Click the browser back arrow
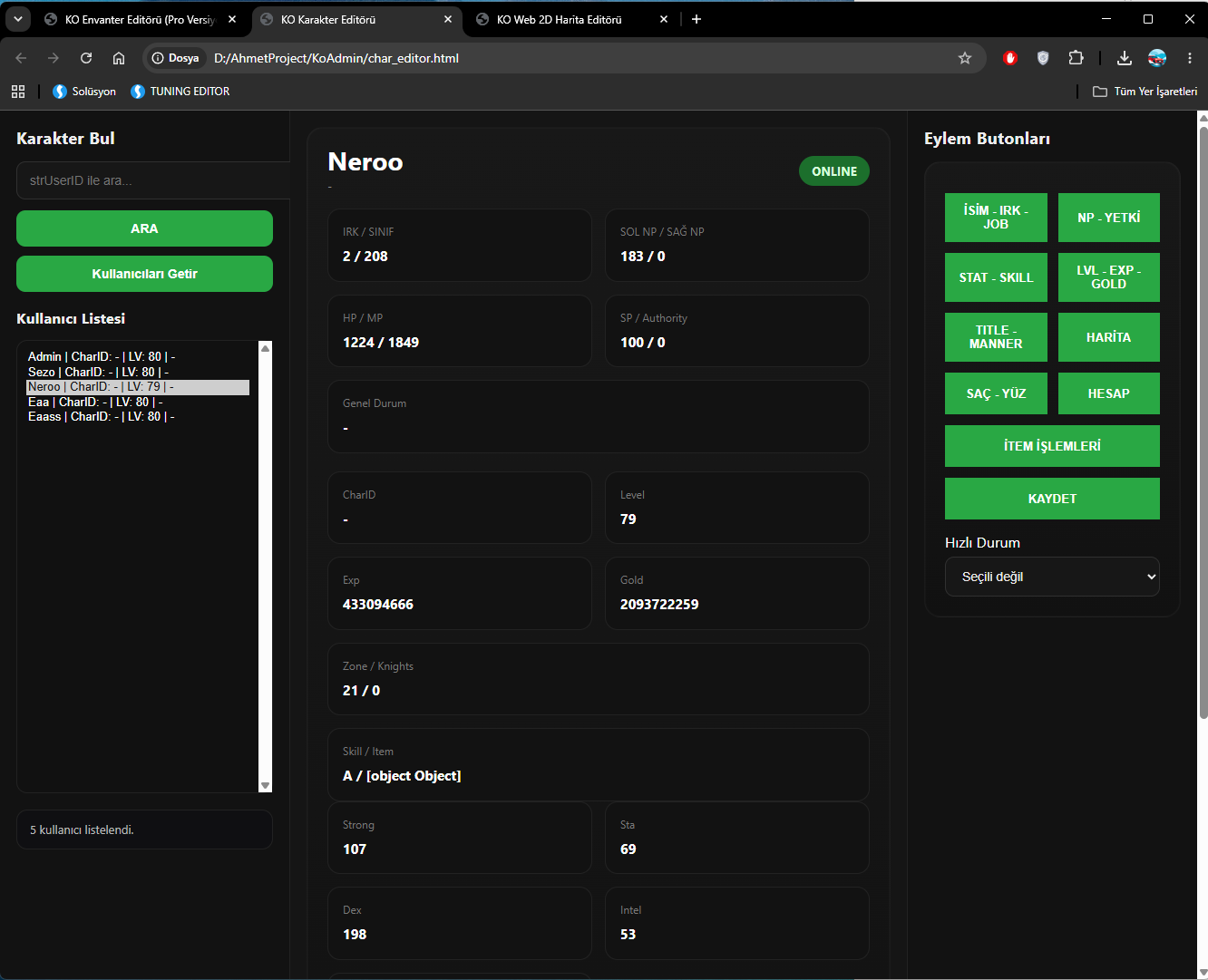Screen dimensions: 1208x980 [x=21, y=58]
